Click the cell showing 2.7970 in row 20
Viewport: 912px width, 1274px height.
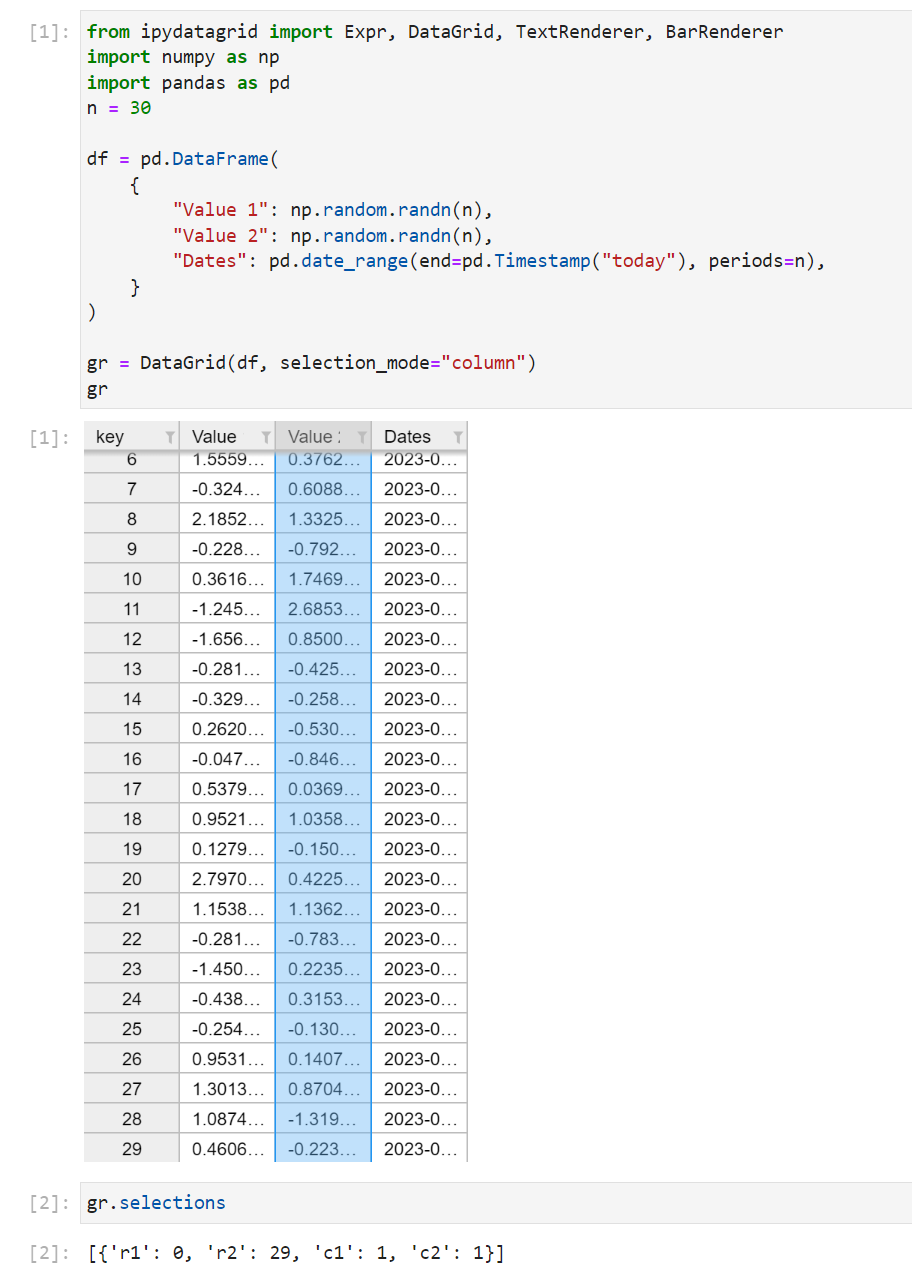223,878
